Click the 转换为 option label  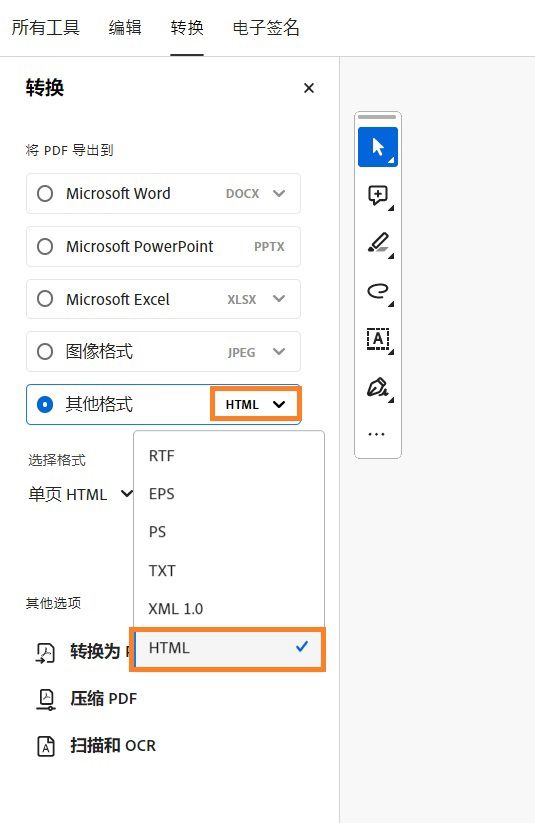(96, 652)
